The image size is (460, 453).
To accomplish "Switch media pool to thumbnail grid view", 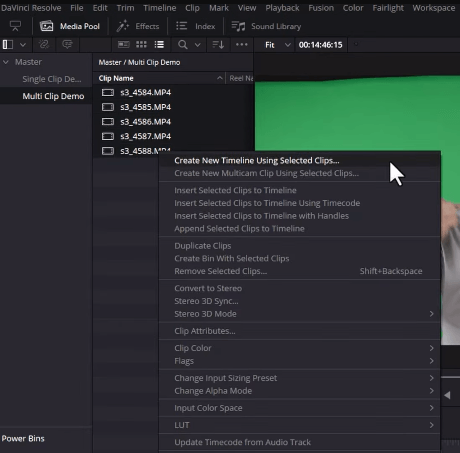I will pos(141,45).
